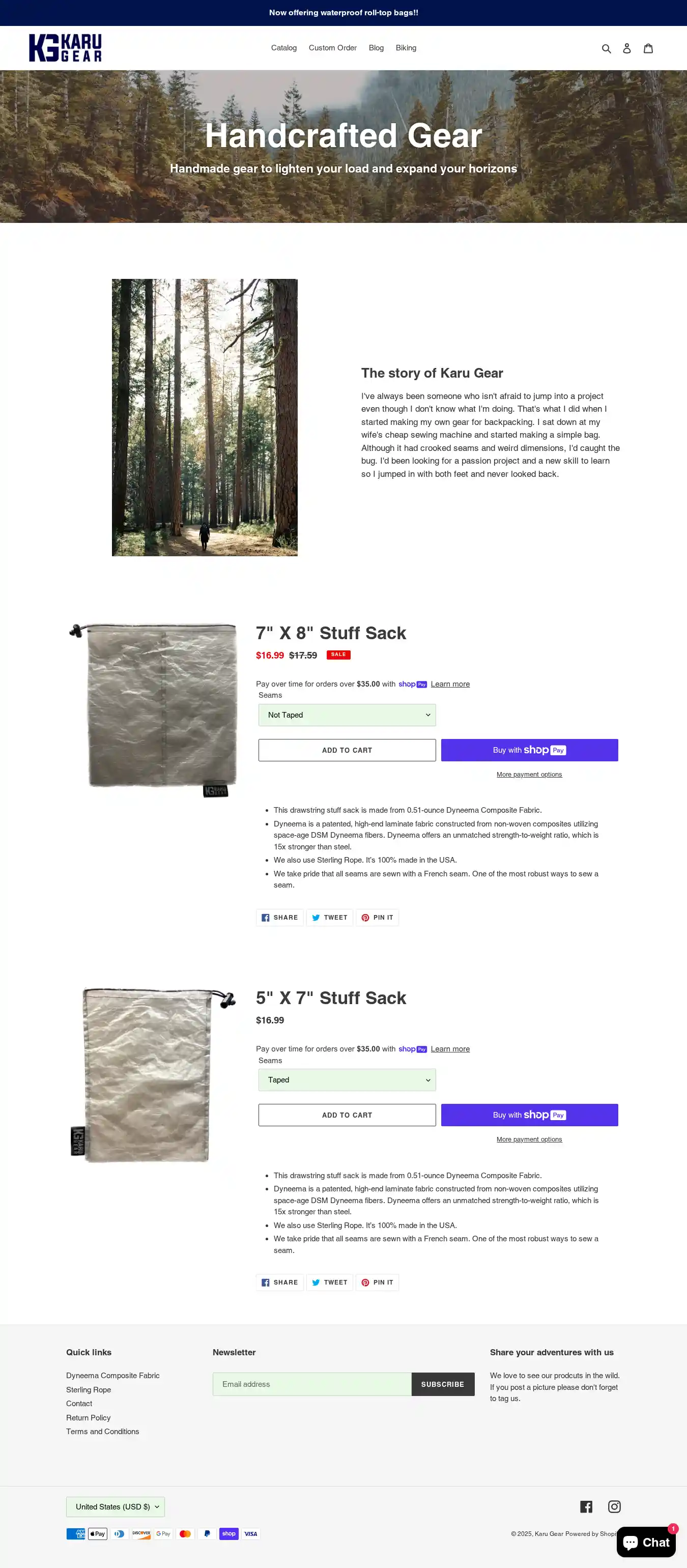This screenshot has height=1568, width=687.
Task: Tweet the 5x7 Stuff Sack
Action: [x=330, y=1282]
